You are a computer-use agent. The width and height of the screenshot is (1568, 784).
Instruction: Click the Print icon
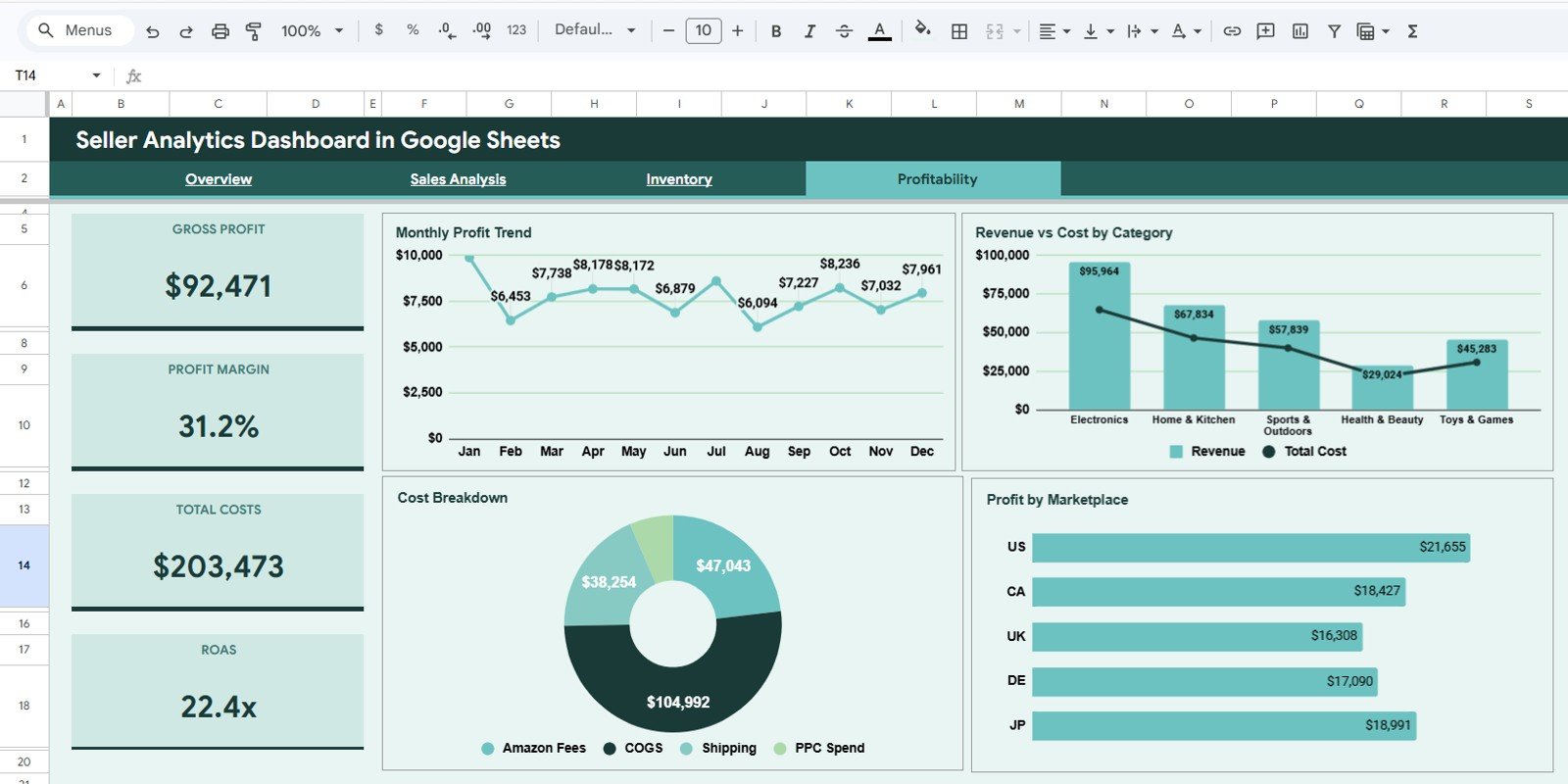click(x=220, y=31)
